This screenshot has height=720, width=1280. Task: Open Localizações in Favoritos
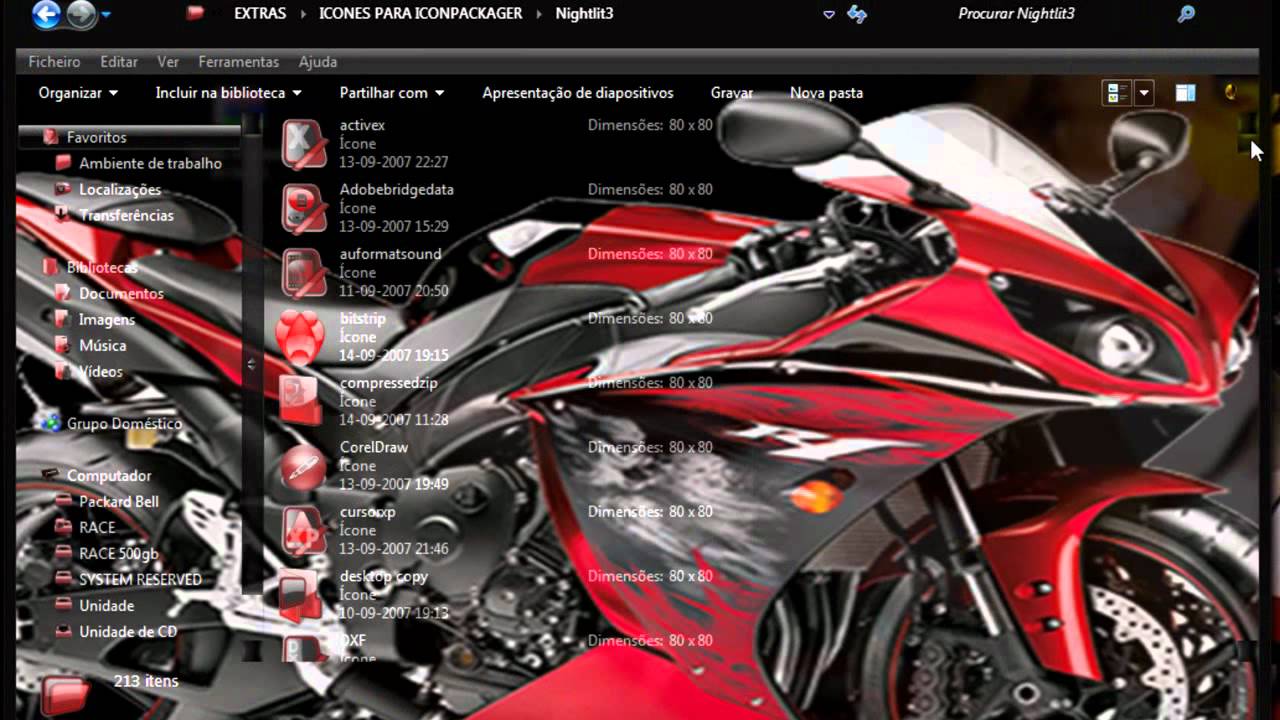pos(120,189)
